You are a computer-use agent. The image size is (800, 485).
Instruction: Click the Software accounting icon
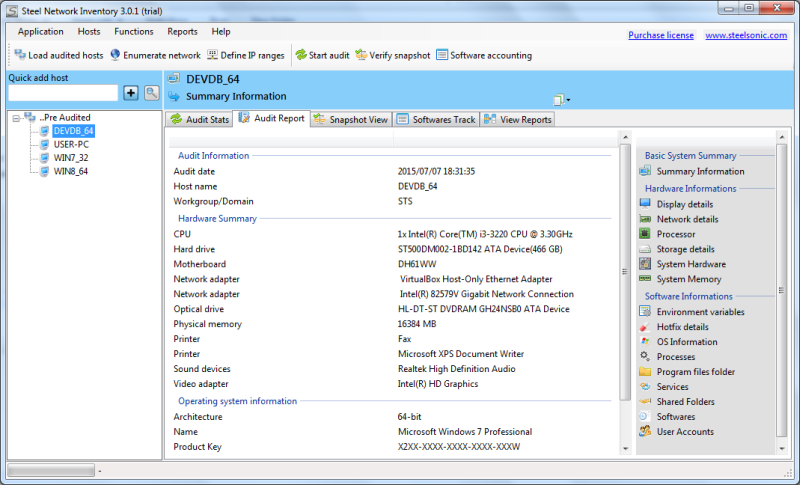tap(442, 55)
